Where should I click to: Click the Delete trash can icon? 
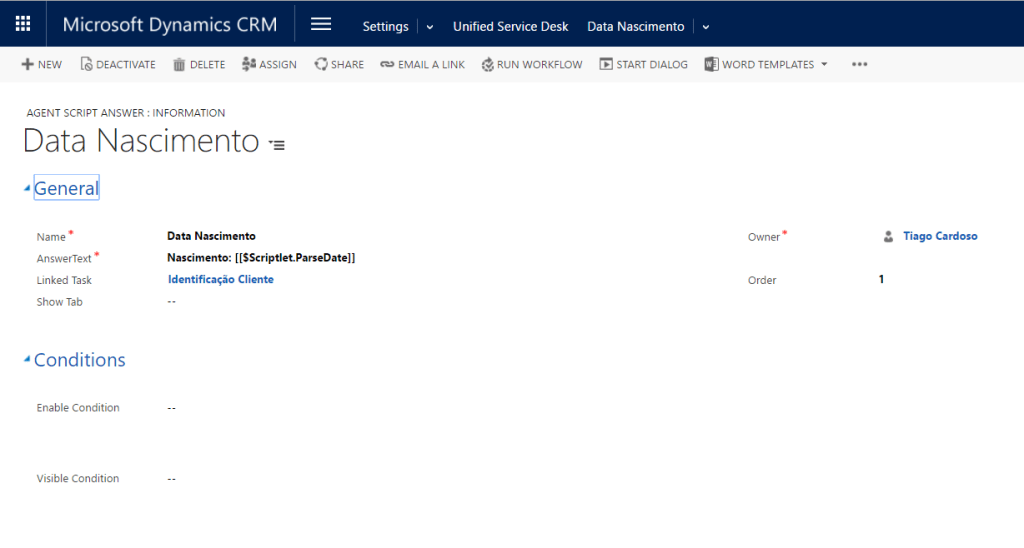pyautogui.click(x=179, y=64)
